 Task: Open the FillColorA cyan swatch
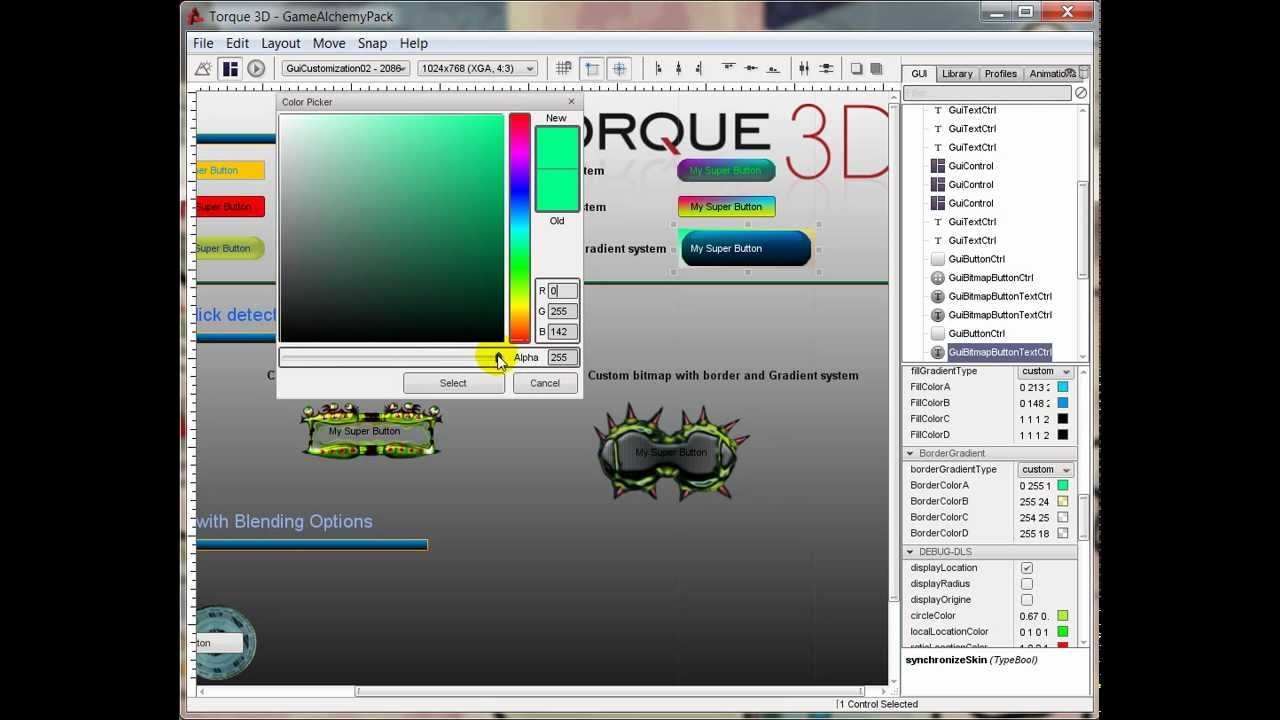tap(1063, 387)
